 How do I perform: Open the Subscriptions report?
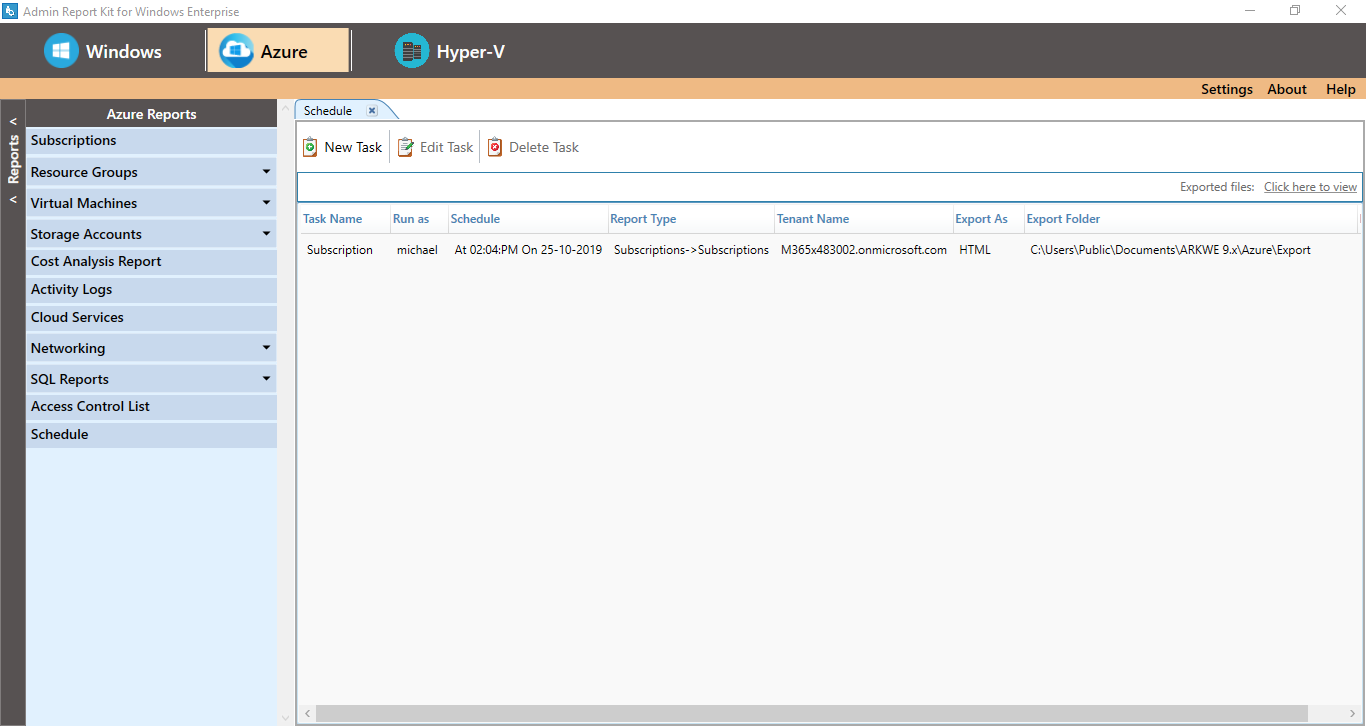151,141
